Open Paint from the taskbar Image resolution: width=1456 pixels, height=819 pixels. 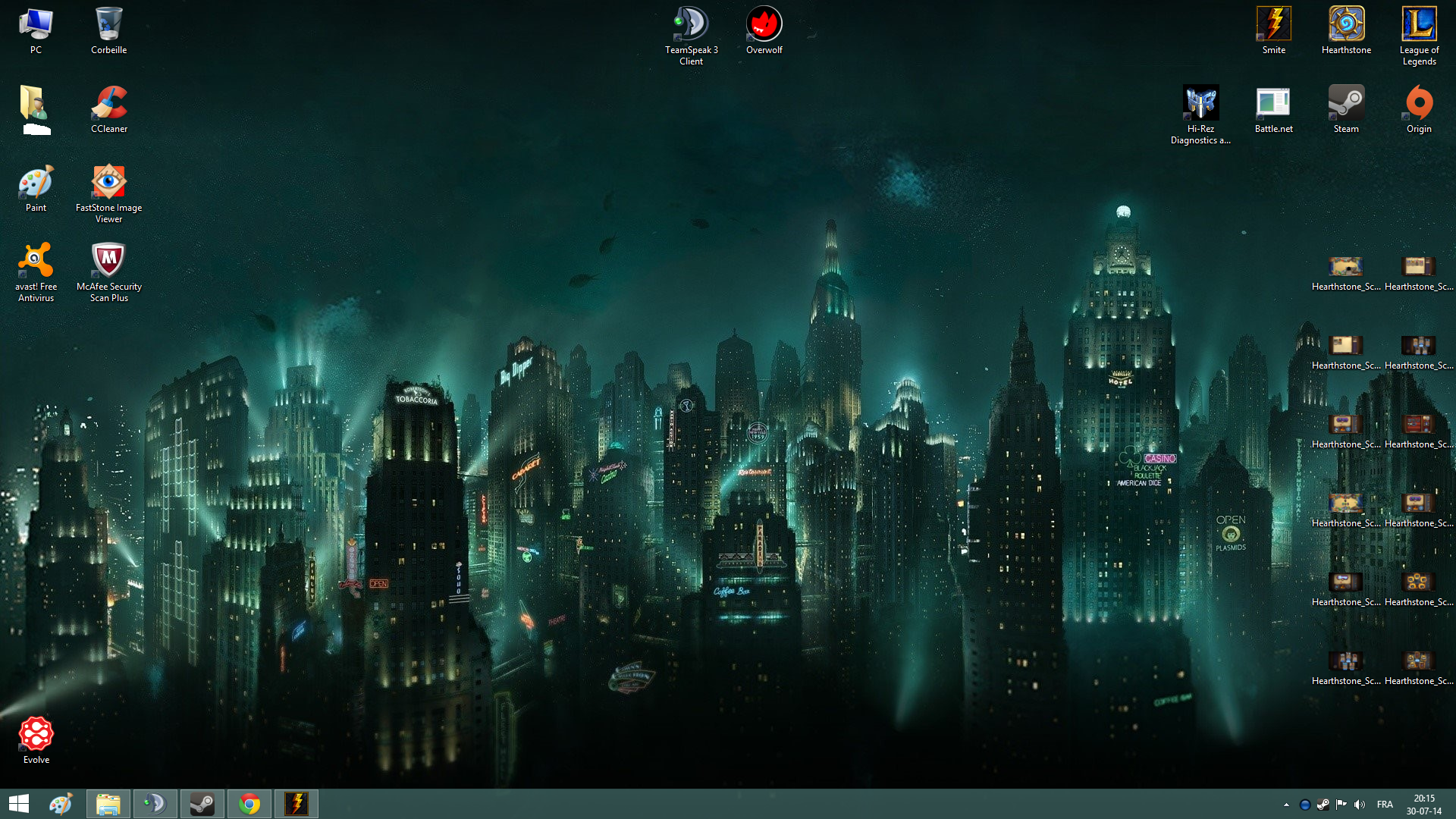[61, 804]
